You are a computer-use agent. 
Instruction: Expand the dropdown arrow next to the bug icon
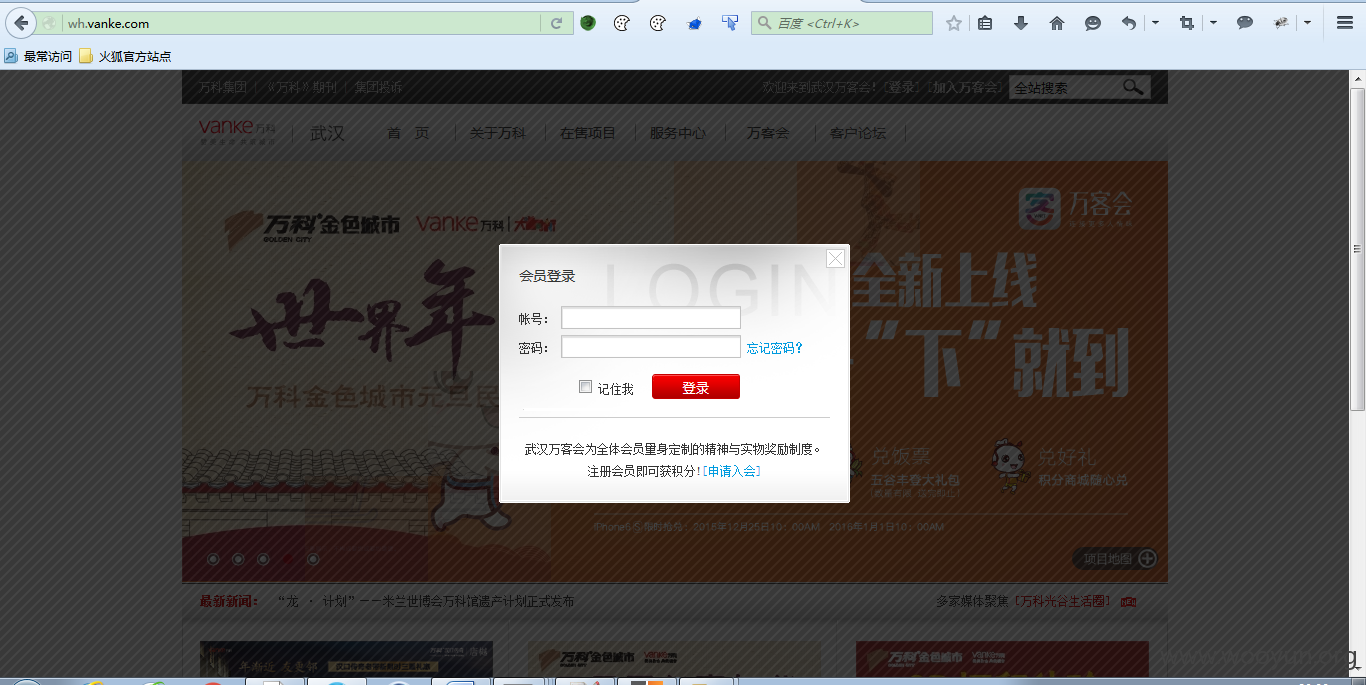pyautogui.click(x=1307, y=23)
